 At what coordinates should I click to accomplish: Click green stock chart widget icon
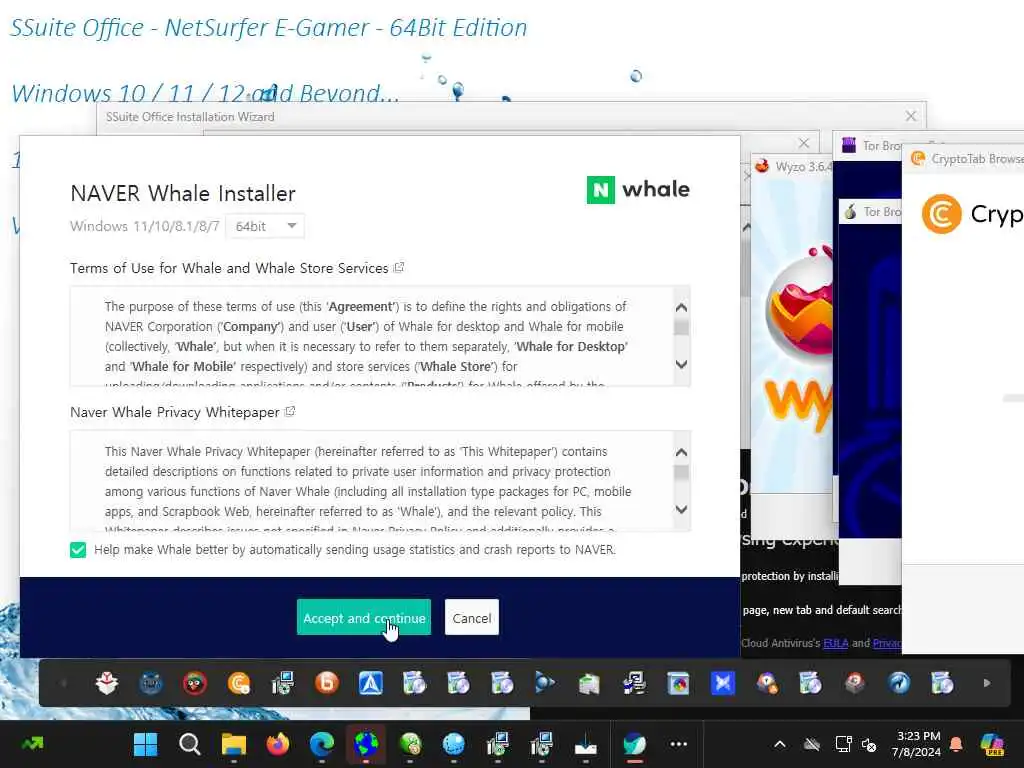[32, 743]
